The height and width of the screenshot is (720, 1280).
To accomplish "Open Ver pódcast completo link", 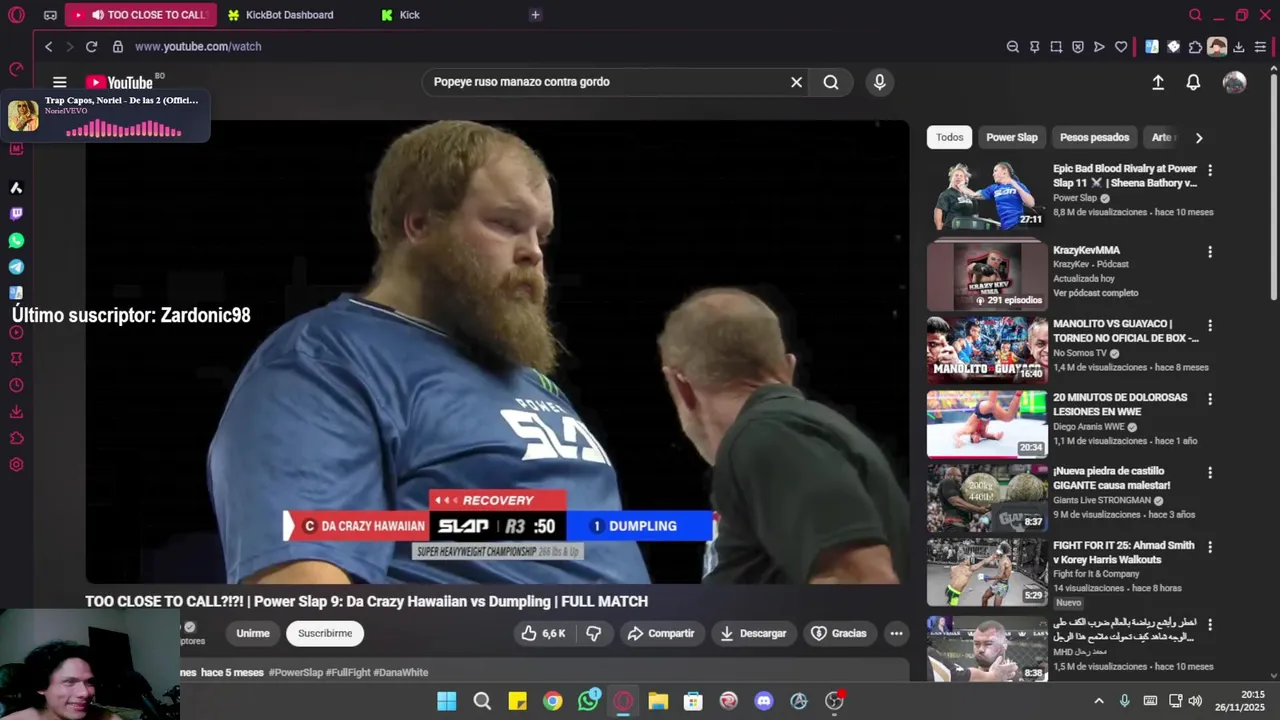I will point(1095,293).
